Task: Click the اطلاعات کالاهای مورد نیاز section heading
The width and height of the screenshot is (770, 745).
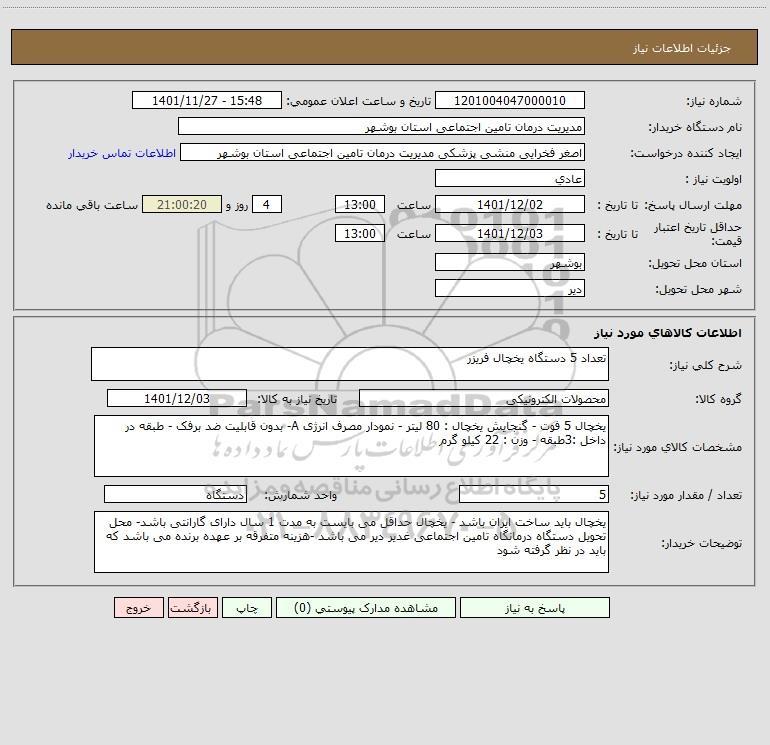Action: (x=668, y=333)
